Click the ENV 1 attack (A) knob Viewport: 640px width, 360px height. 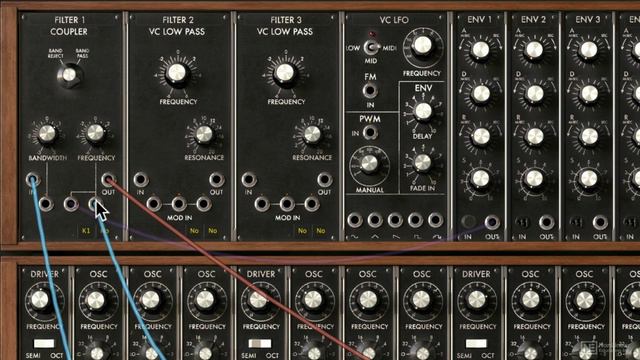[x=480, y=50]
